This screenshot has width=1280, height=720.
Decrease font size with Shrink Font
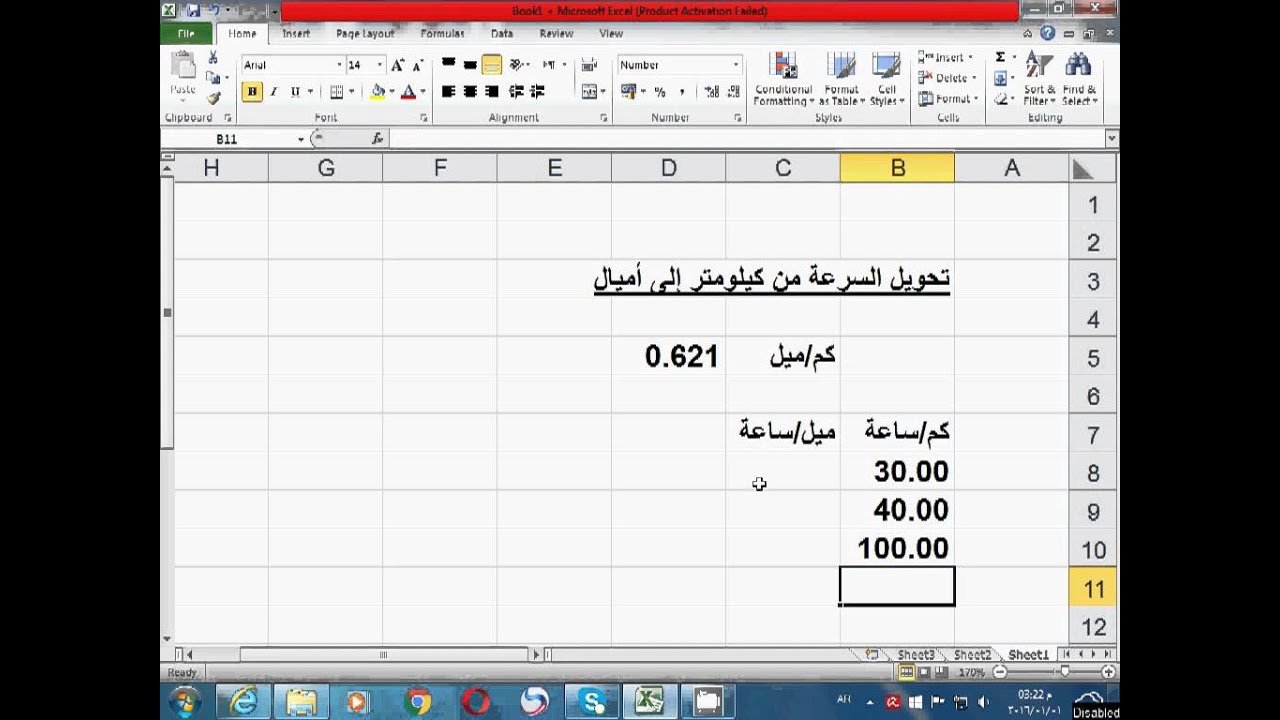click(417, 65)
